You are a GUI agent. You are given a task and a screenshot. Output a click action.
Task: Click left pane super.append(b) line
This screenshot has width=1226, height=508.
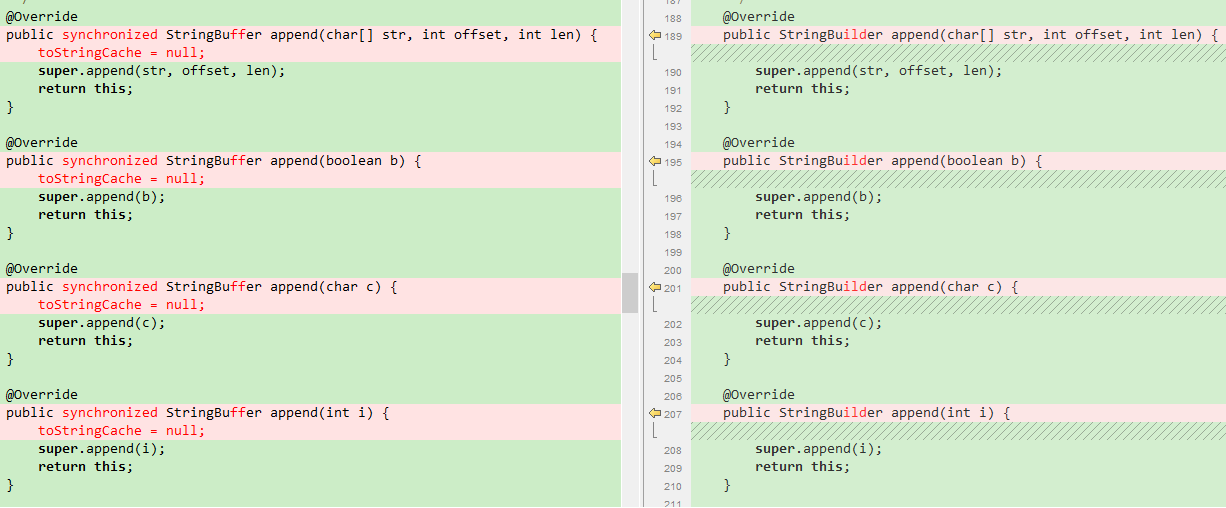102,197
